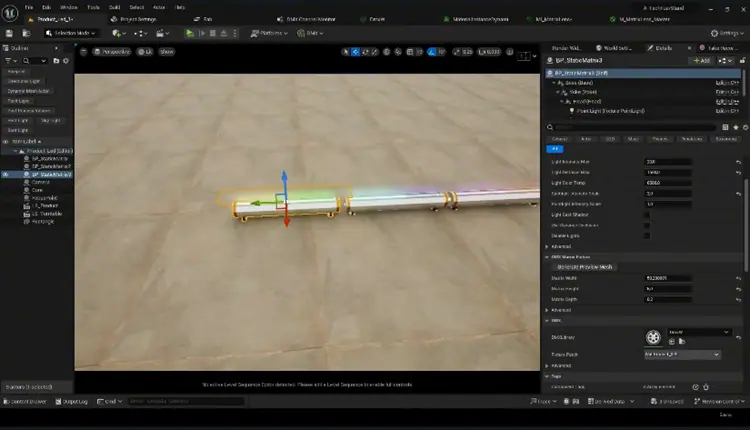Click the Outliner new folder icon
The width and height of the screenshot is (750, 430).
(56, 61)
